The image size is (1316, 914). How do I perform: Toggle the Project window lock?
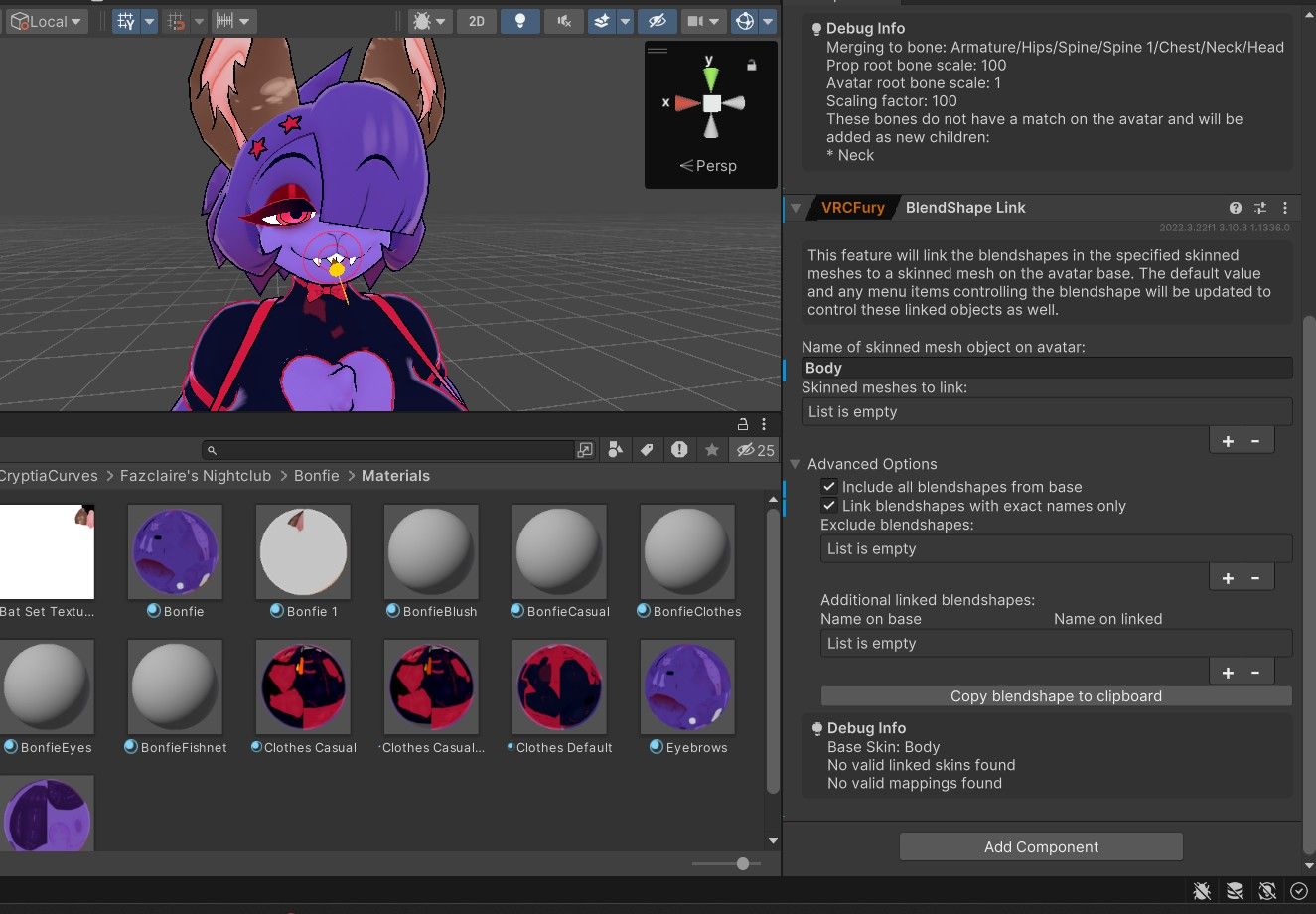coord(742,425)
